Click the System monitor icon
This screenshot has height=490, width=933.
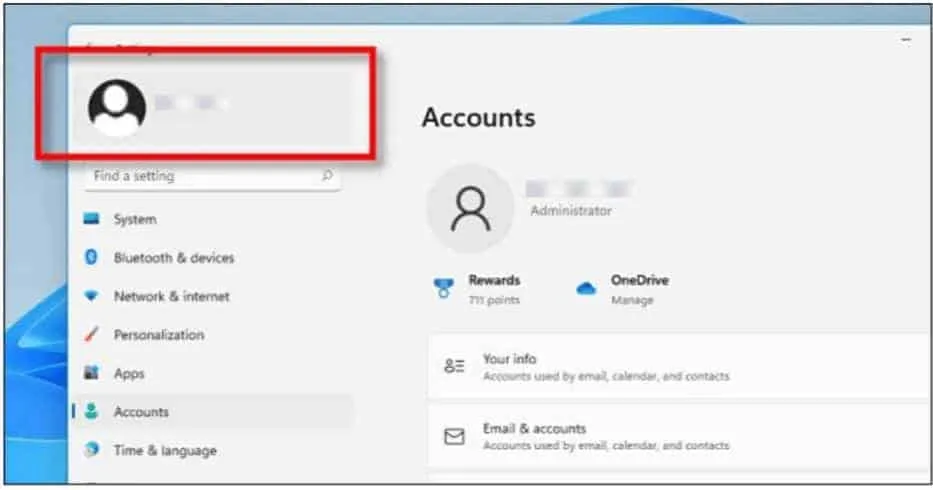click(x=92, y=220)
